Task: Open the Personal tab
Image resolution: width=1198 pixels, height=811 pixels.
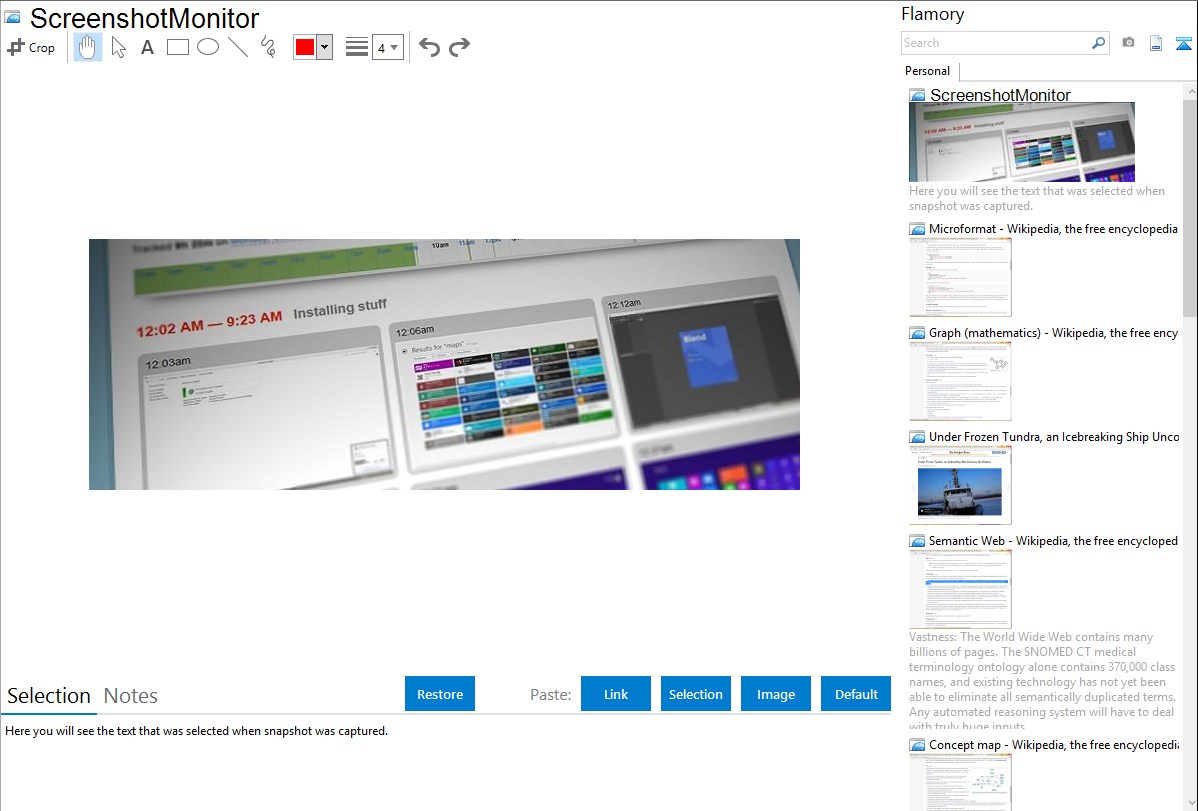Action: click(x=927, y=70)
